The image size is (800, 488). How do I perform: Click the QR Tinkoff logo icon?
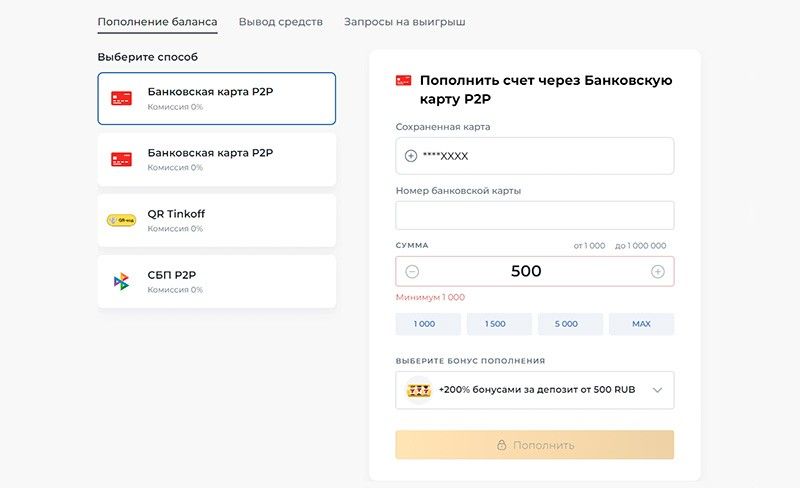[121, 220]
